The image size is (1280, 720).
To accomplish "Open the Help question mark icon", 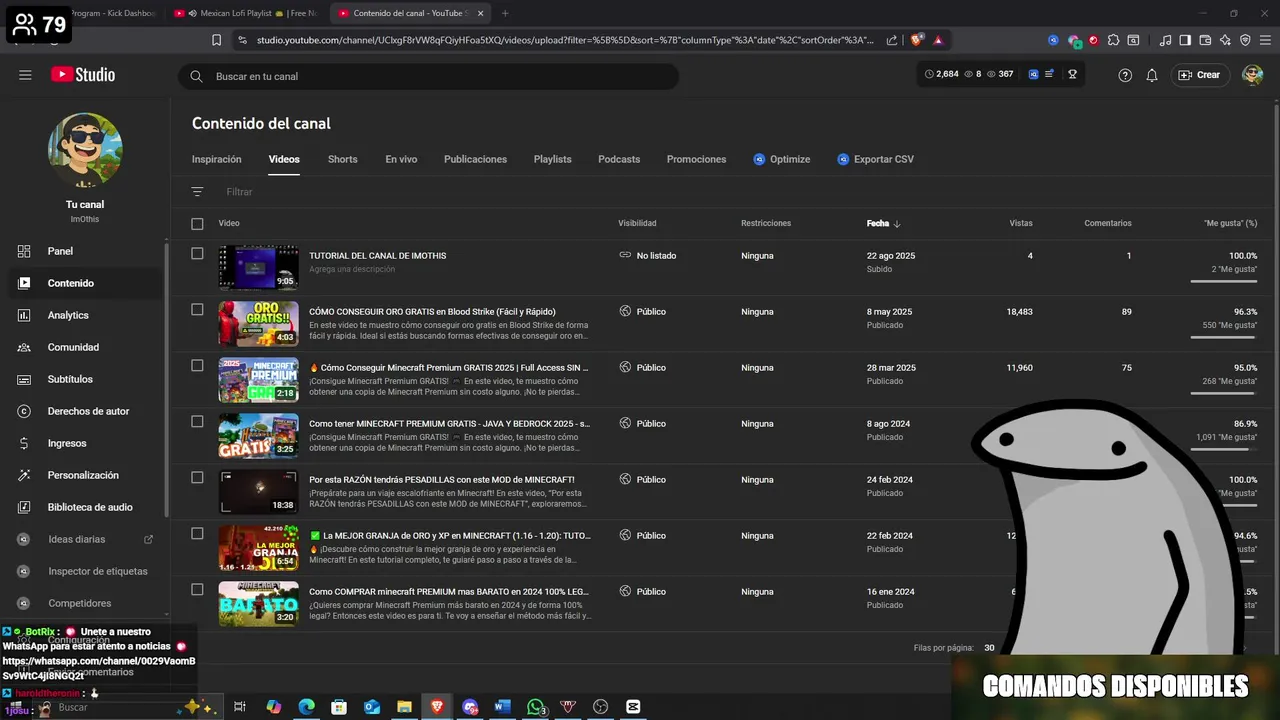I will 1125,75.
